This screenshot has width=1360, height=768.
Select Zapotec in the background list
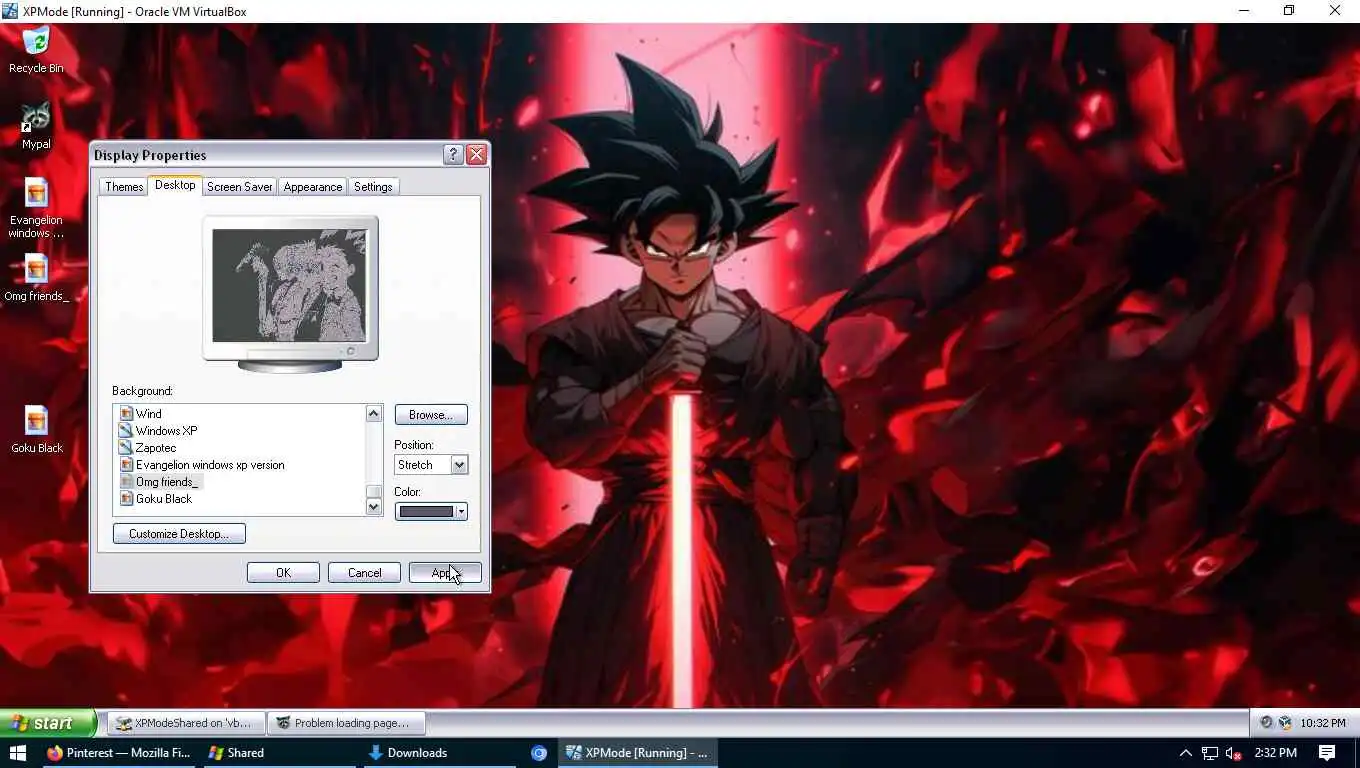click(156, 448)
